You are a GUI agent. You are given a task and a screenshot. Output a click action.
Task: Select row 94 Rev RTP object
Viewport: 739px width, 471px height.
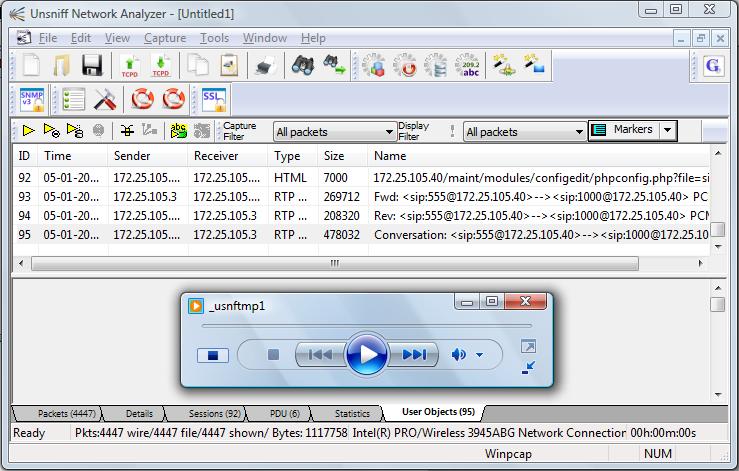(361, 215)
